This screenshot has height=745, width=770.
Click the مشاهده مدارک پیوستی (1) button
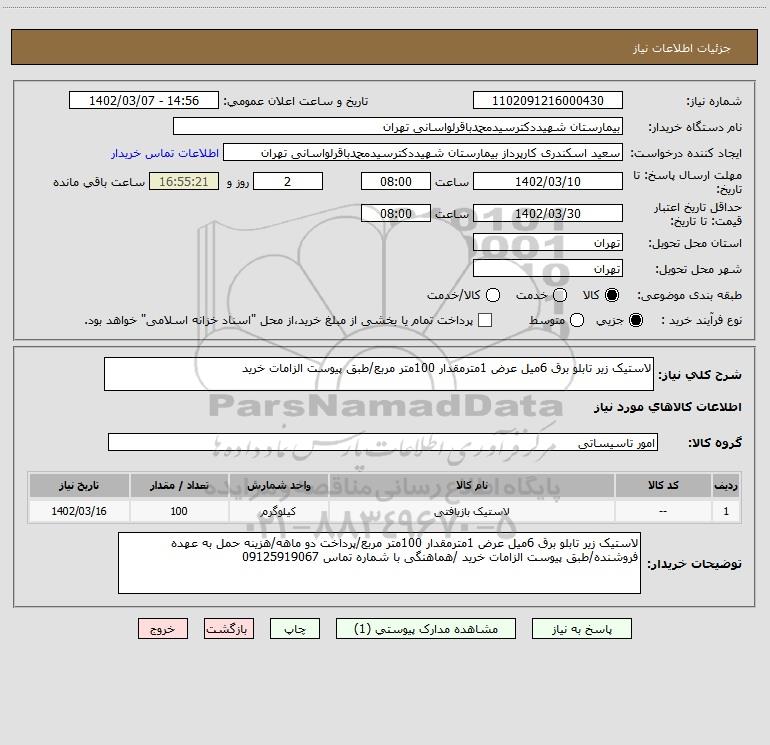[x=426, y=629]
